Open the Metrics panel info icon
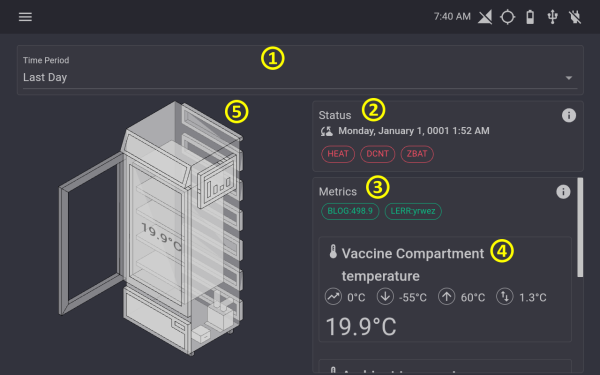Screen dimensions: 600x375 tap(563, 192)
